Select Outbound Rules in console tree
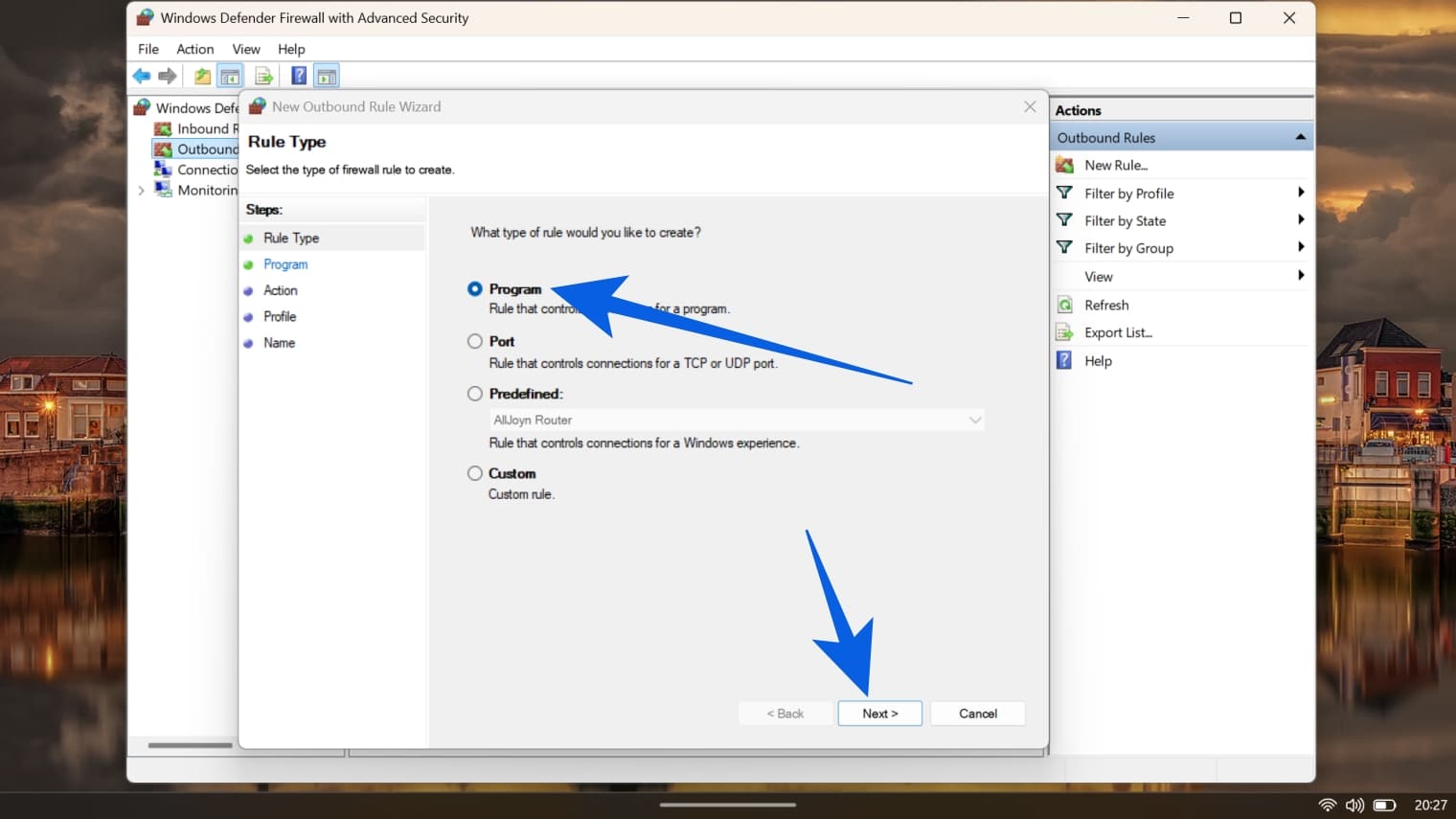1456x819 pixels. (195, 148)
